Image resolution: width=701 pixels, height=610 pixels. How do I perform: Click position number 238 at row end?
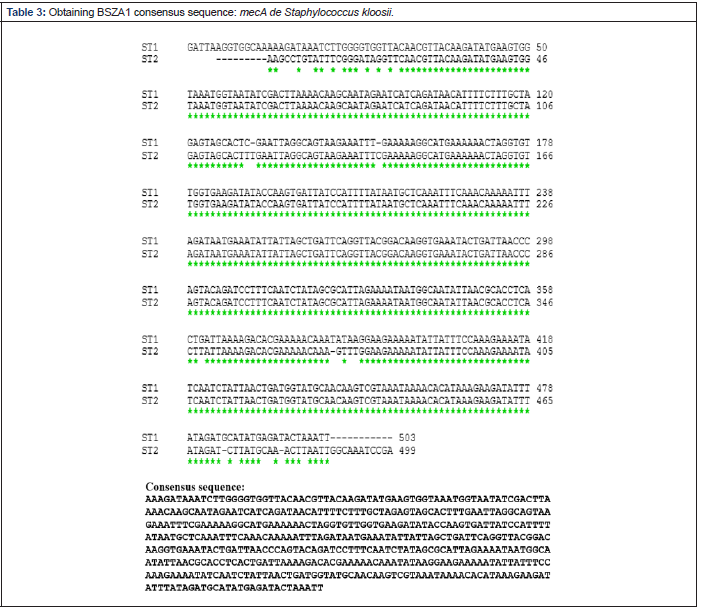point(545,189)
